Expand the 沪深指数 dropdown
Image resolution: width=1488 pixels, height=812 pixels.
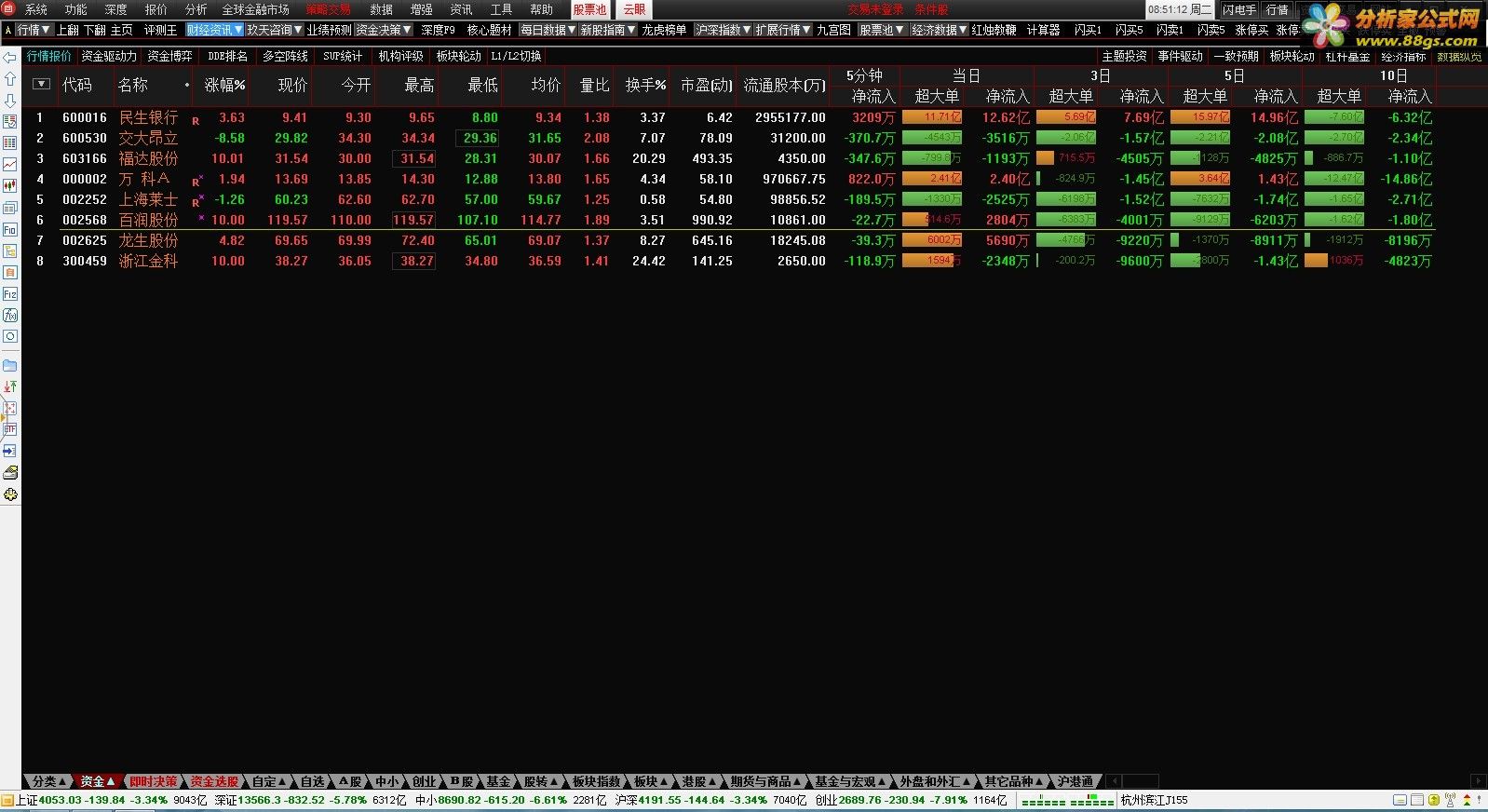tap(724, 30)
